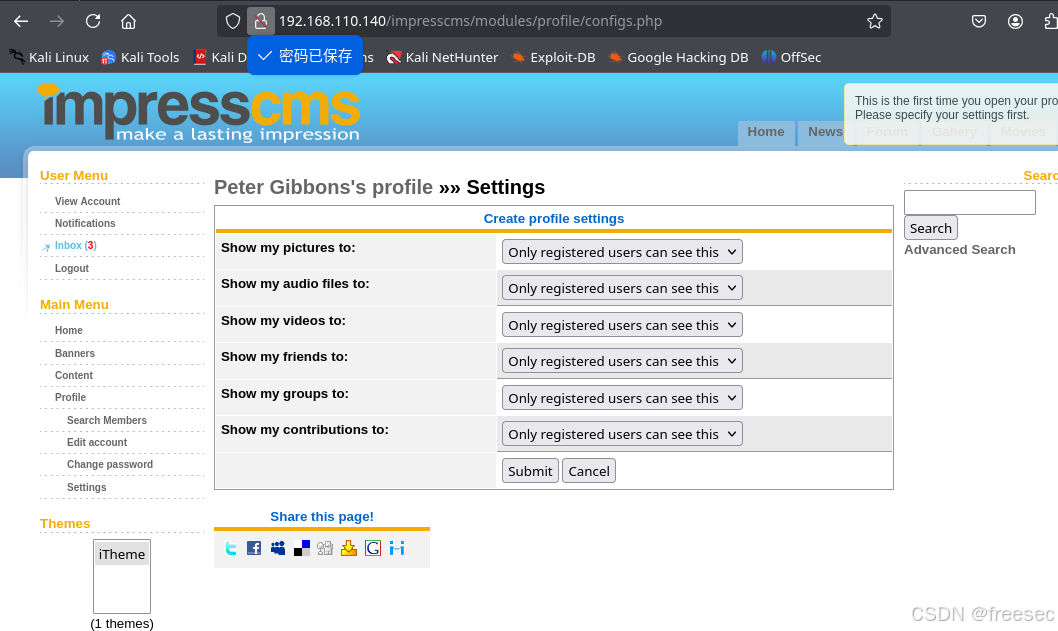Open 'Show my friends to' dropdown
Screen dimensions: 1058x631
(x=621, y=361)
